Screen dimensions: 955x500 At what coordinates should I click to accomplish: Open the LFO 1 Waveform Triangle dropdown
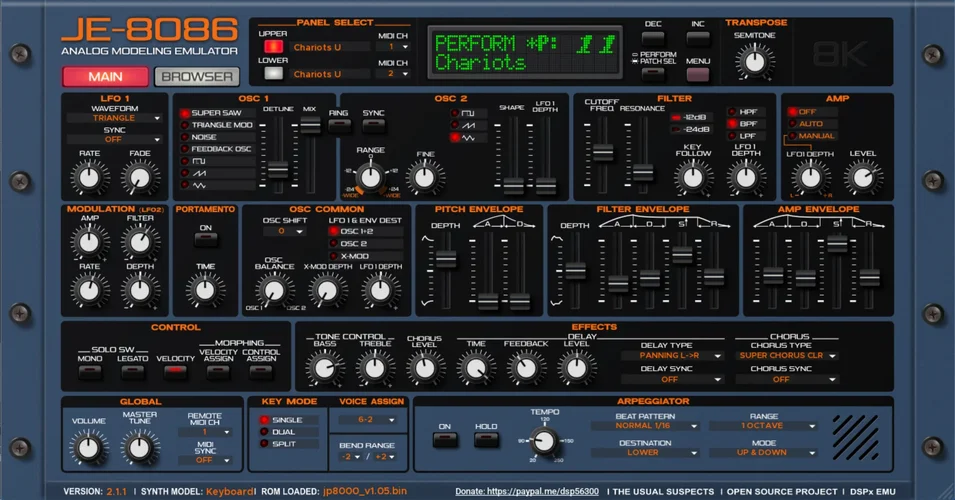point(115,118)
